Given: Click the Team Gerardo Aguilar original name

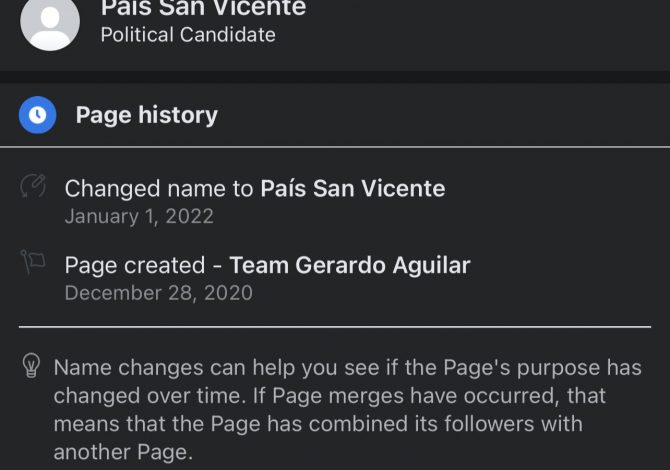Looking at the screenshot, I should pyautogui.click(x=350, y=265).
